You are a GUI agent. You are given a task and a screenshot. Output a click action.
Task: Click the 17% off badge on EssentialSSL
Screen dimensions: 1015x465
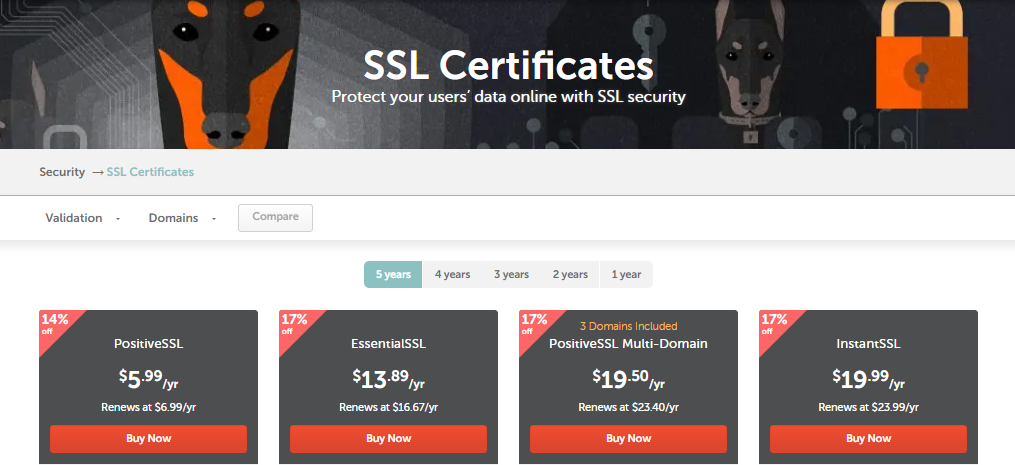click(x=295, y=323)
